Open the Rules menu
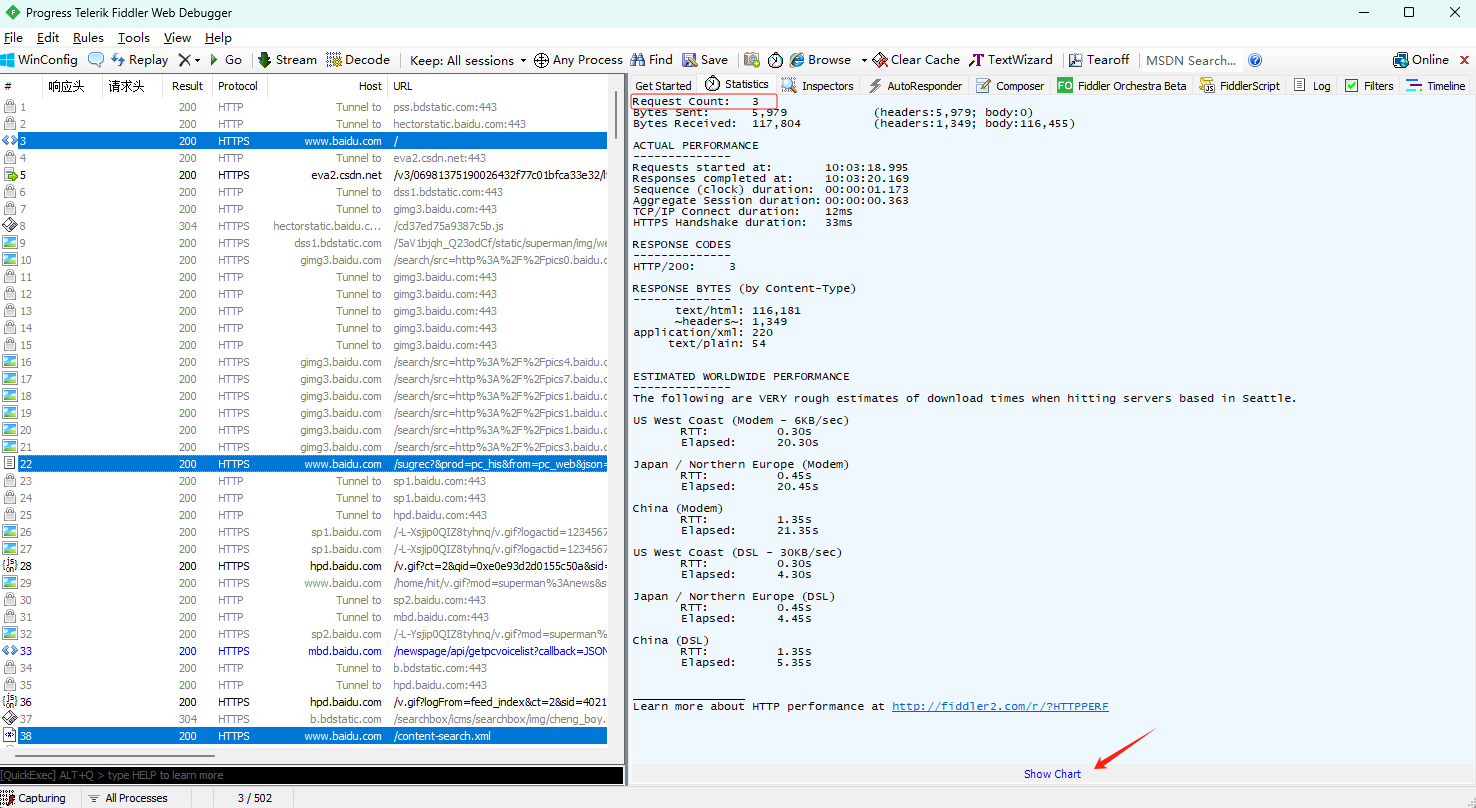The width and height of the screenshot is (1476, 808). click(88, 37)
